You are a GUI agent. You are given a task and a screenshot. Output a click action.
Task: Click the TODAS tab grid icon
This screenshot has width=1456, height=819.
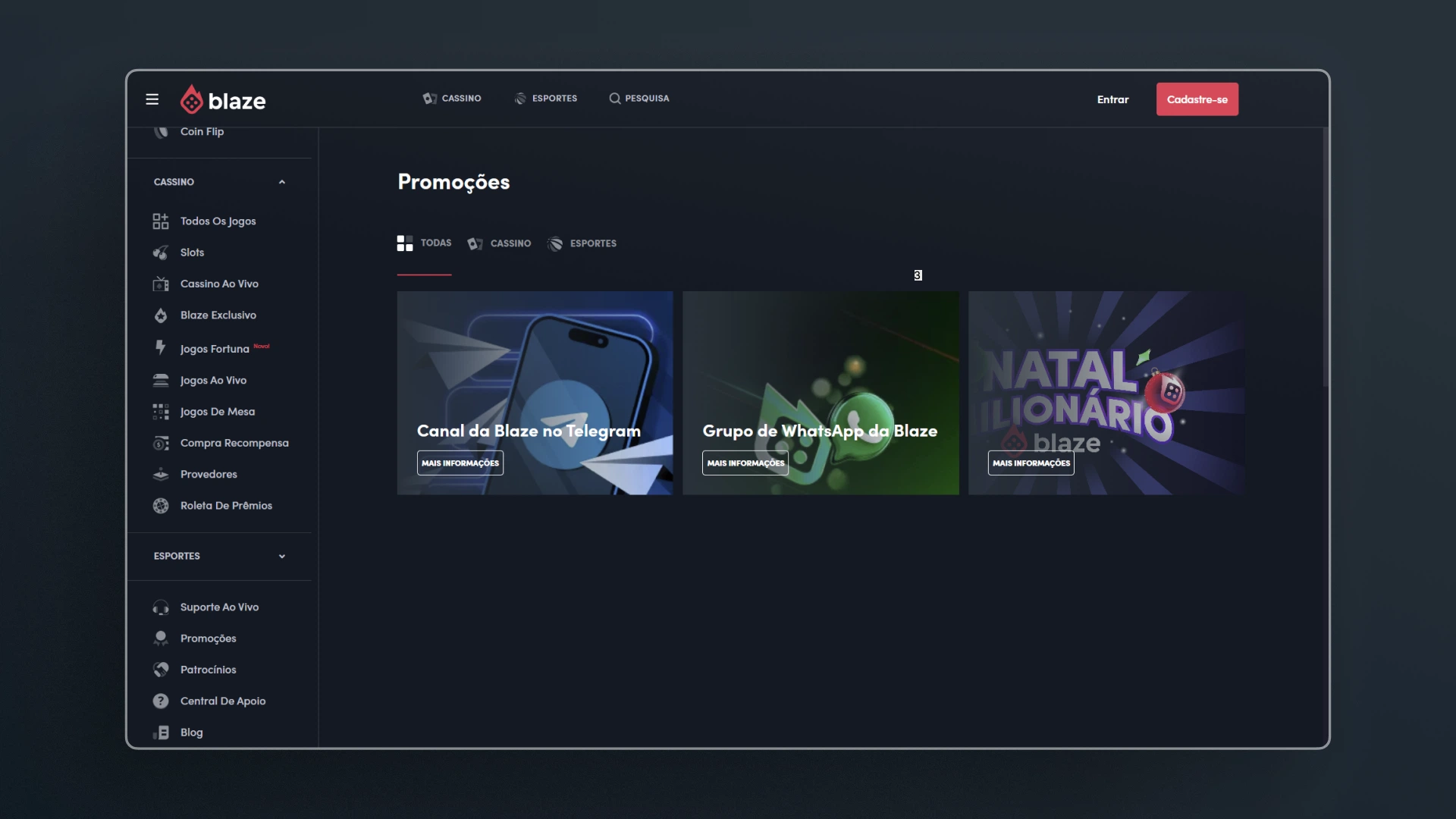click(x=405, y=243)
